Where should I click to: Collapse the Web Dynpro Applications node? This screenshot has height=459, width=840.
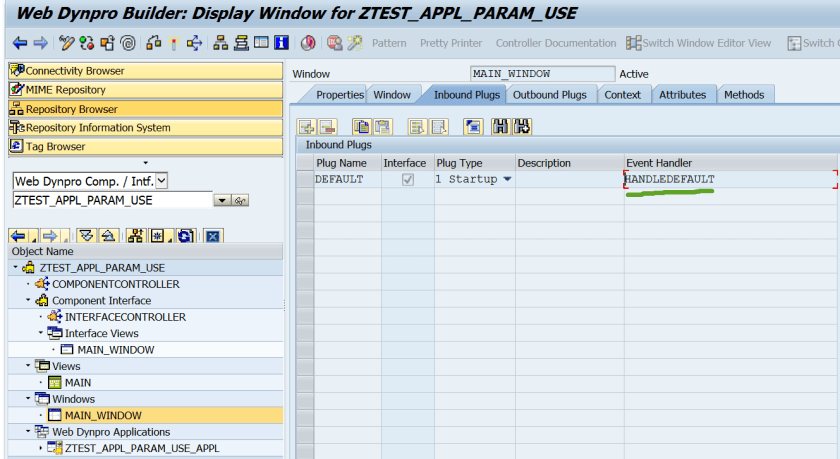tap(28, 431)
